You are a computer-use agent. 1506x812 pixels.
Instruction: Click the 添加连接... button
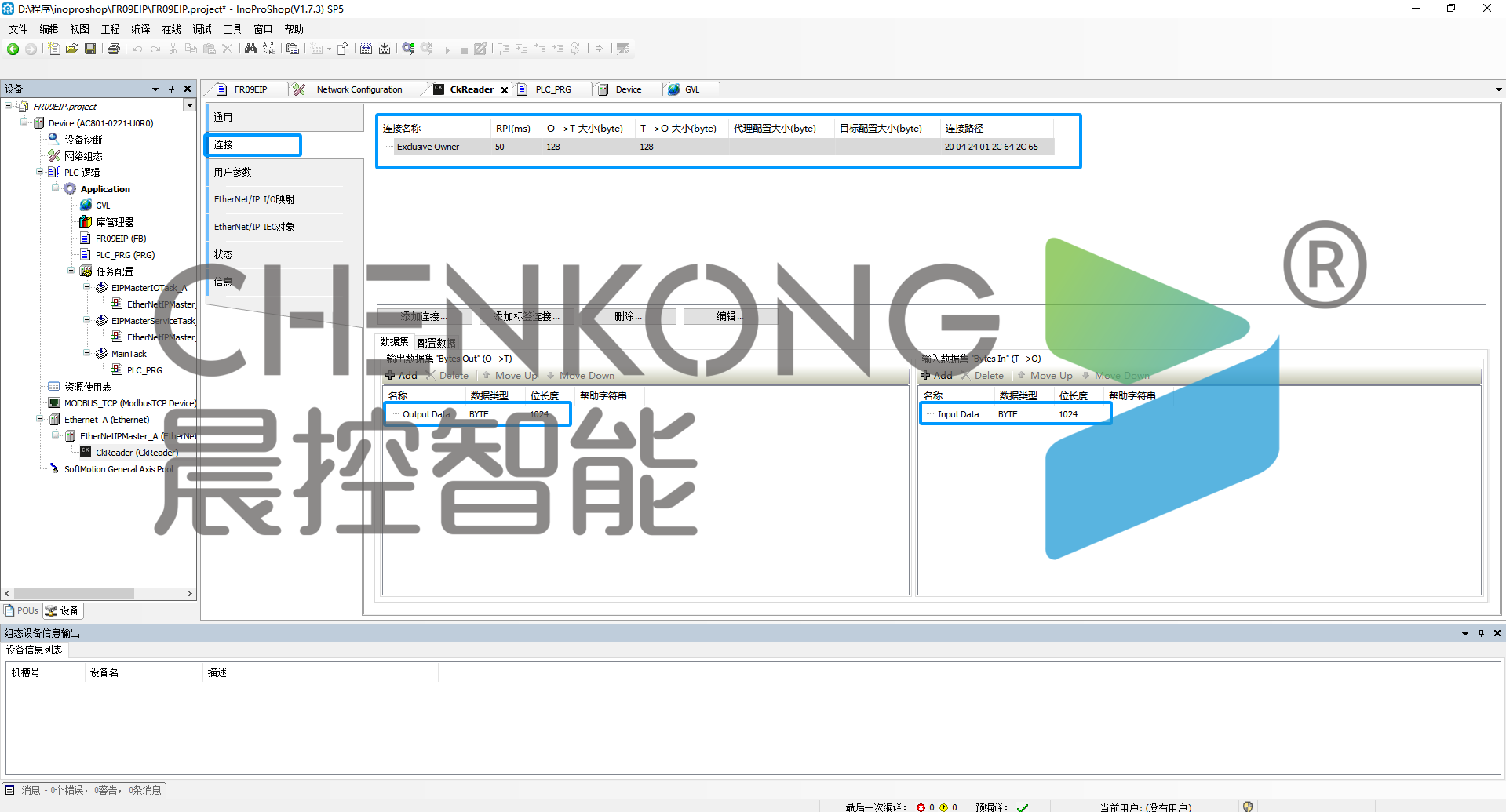coord(424,316)
